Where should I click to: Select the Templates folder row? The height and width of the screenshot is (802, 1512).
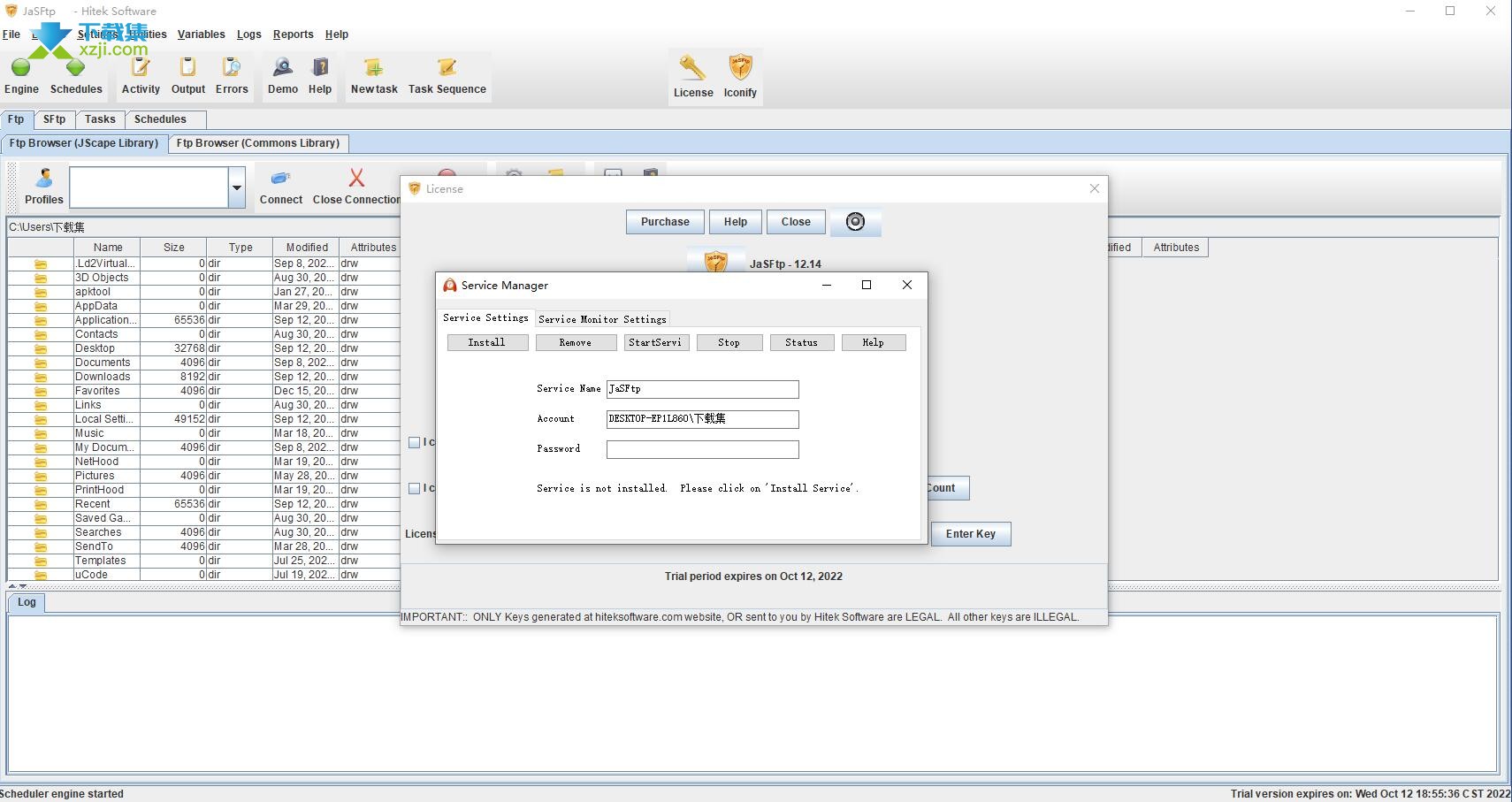pos(203,561)
